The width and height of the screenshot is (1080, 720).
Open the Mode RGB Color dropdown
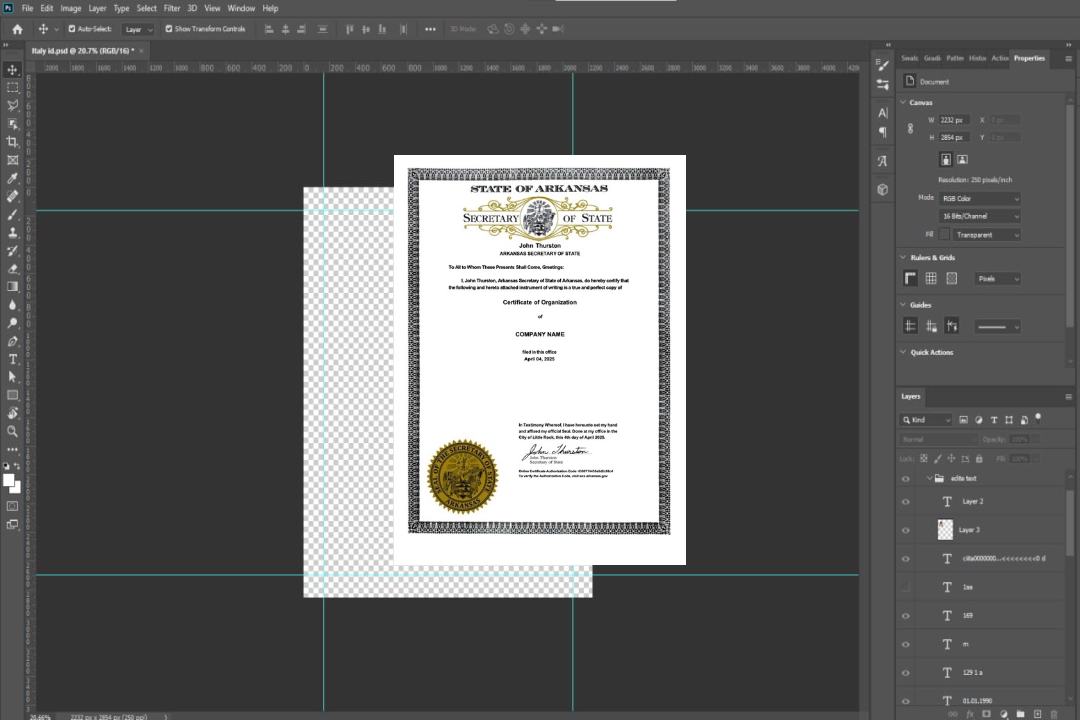[979, 198]
